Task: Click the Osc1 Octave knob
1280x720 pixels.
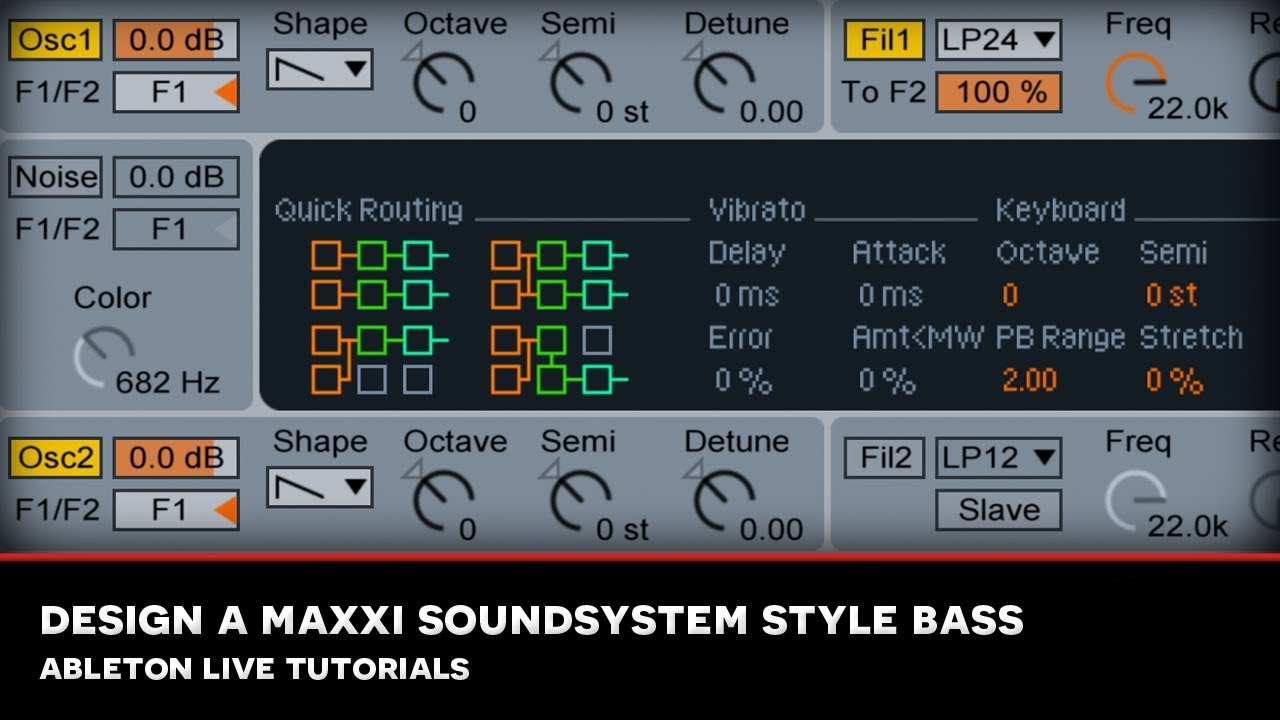Action: [x=443, y=82]
